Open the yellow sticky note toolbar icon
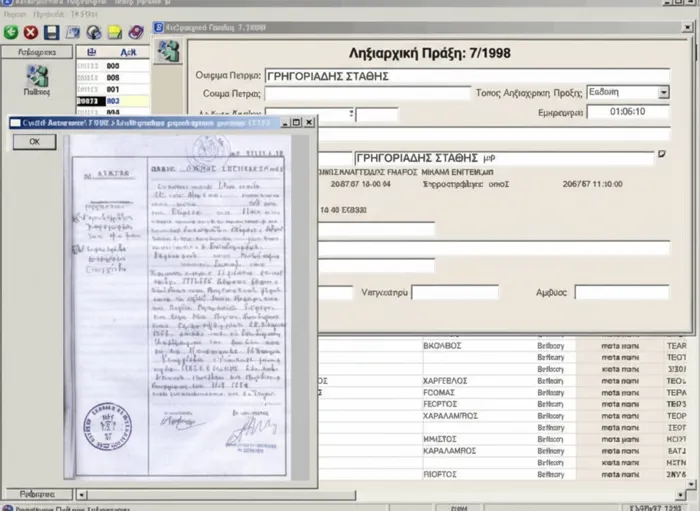The width and height of the screenshot is (700, 511). tap(114, 32)
